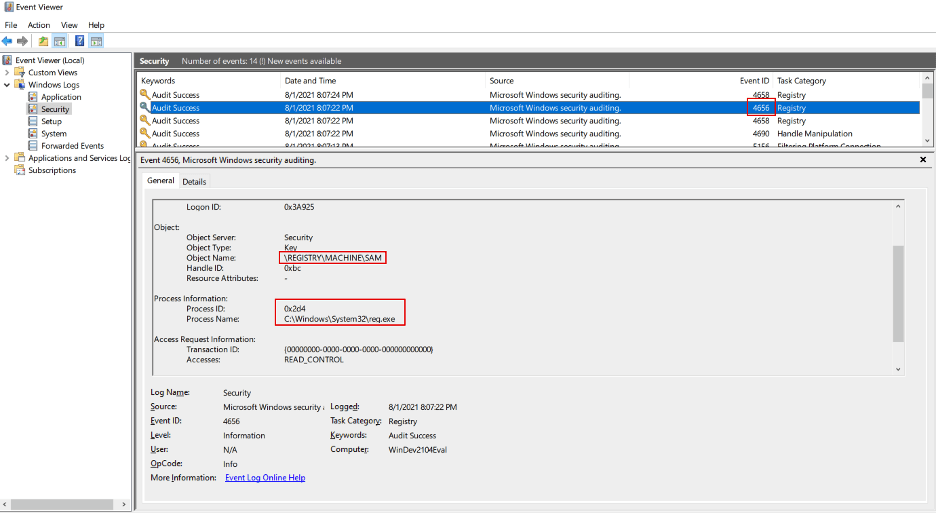Click the key icon of selected 4656 event
936x514 pixels.
[x=144, y=107]
